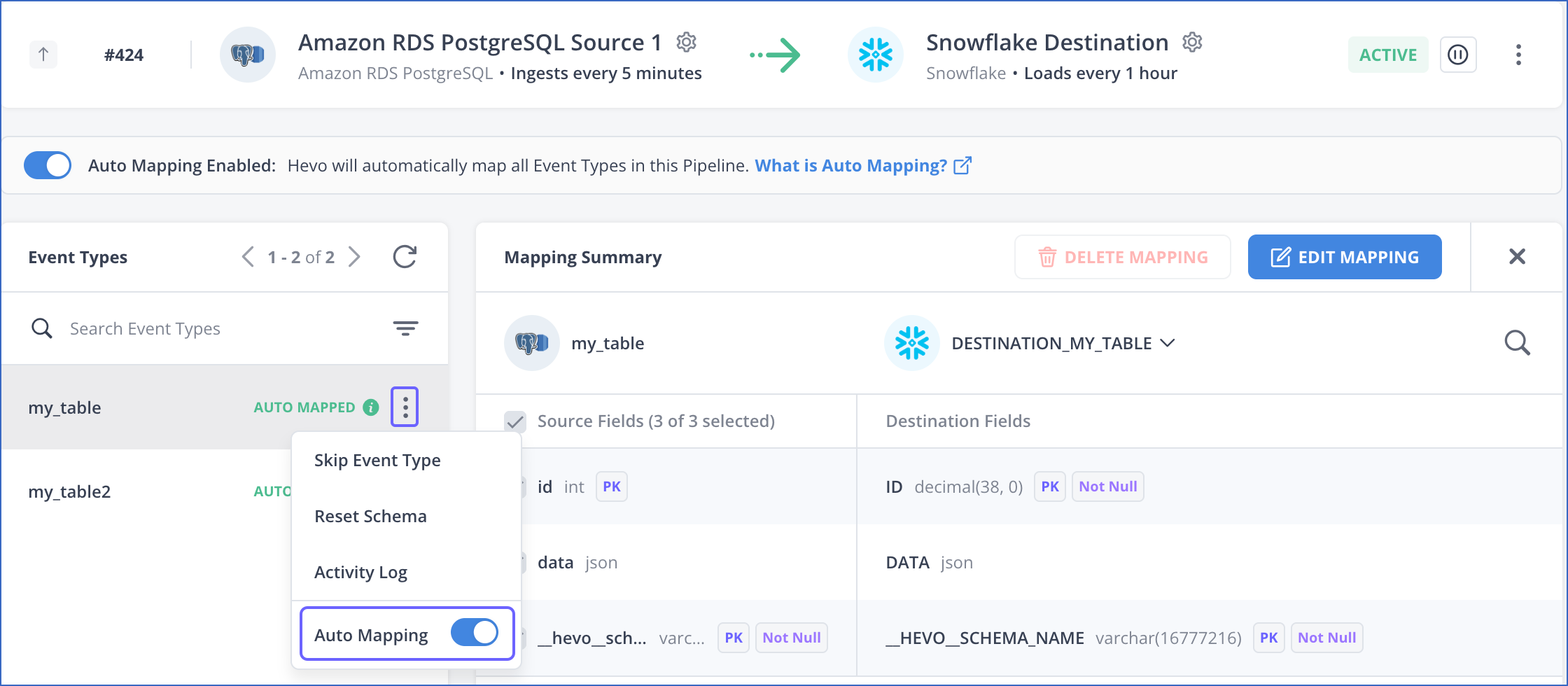The height and width of the screenshot is (686, 1568).
Task: Click EDIT MAPPING button
Action: 1345,257
